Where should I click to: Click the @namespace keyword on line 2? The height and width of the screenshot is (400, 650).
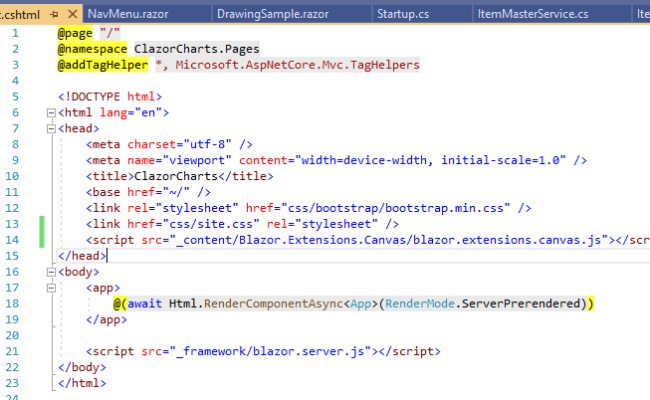coord(92,49)
